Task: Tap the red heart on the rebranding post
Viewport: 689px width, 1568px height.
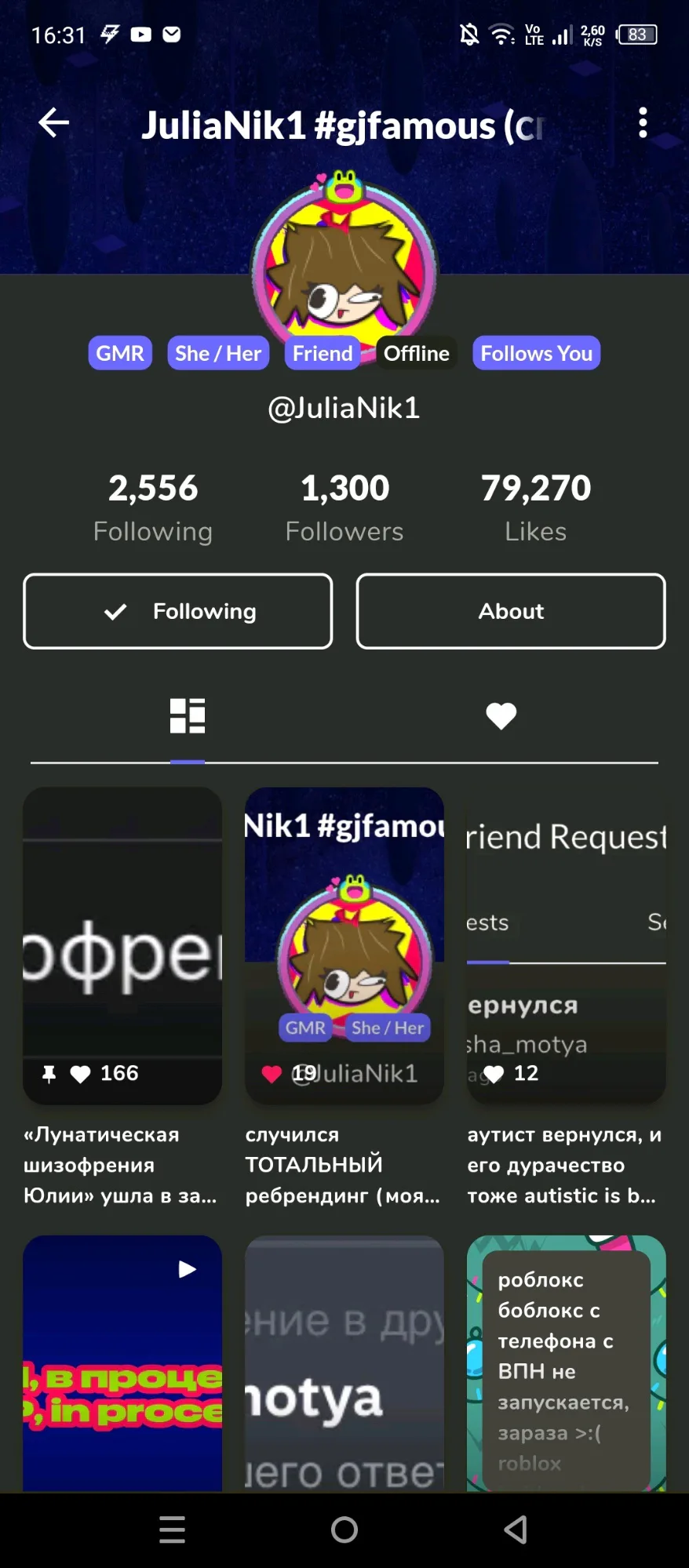Action: click(272, 1074)
